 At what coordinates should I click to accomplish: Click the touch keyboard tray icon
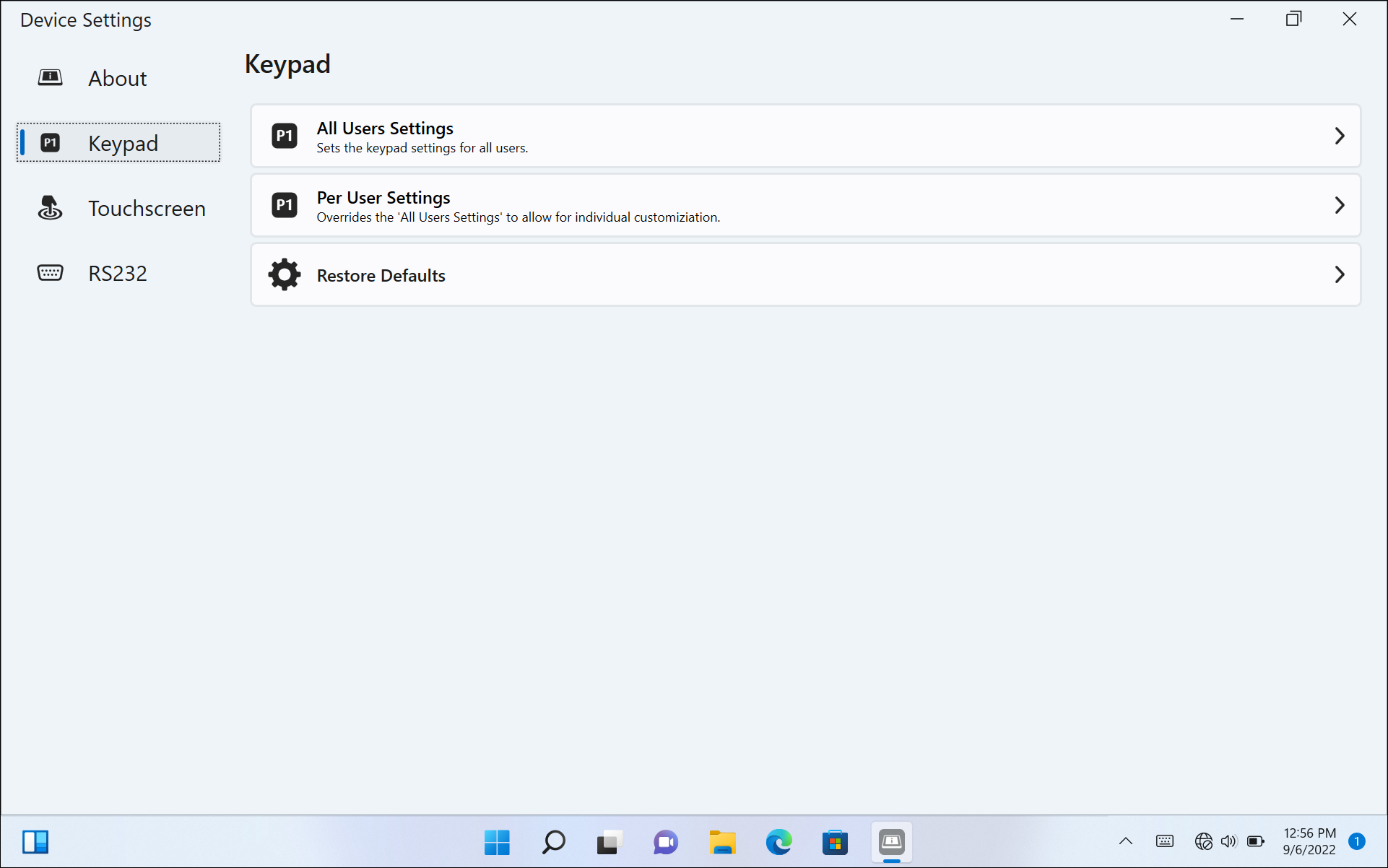[1164, 841]
